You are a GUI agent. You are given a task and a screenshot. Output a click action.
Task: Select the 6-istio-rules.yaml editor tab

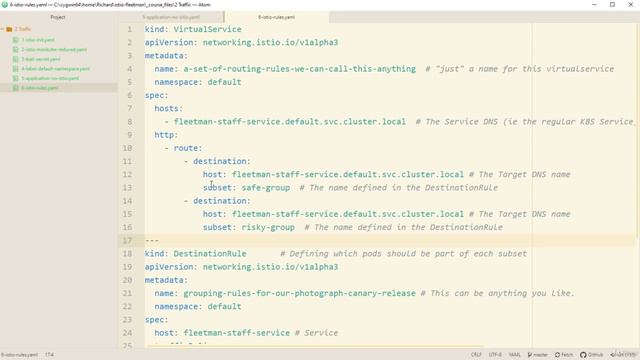pos(276,17)
